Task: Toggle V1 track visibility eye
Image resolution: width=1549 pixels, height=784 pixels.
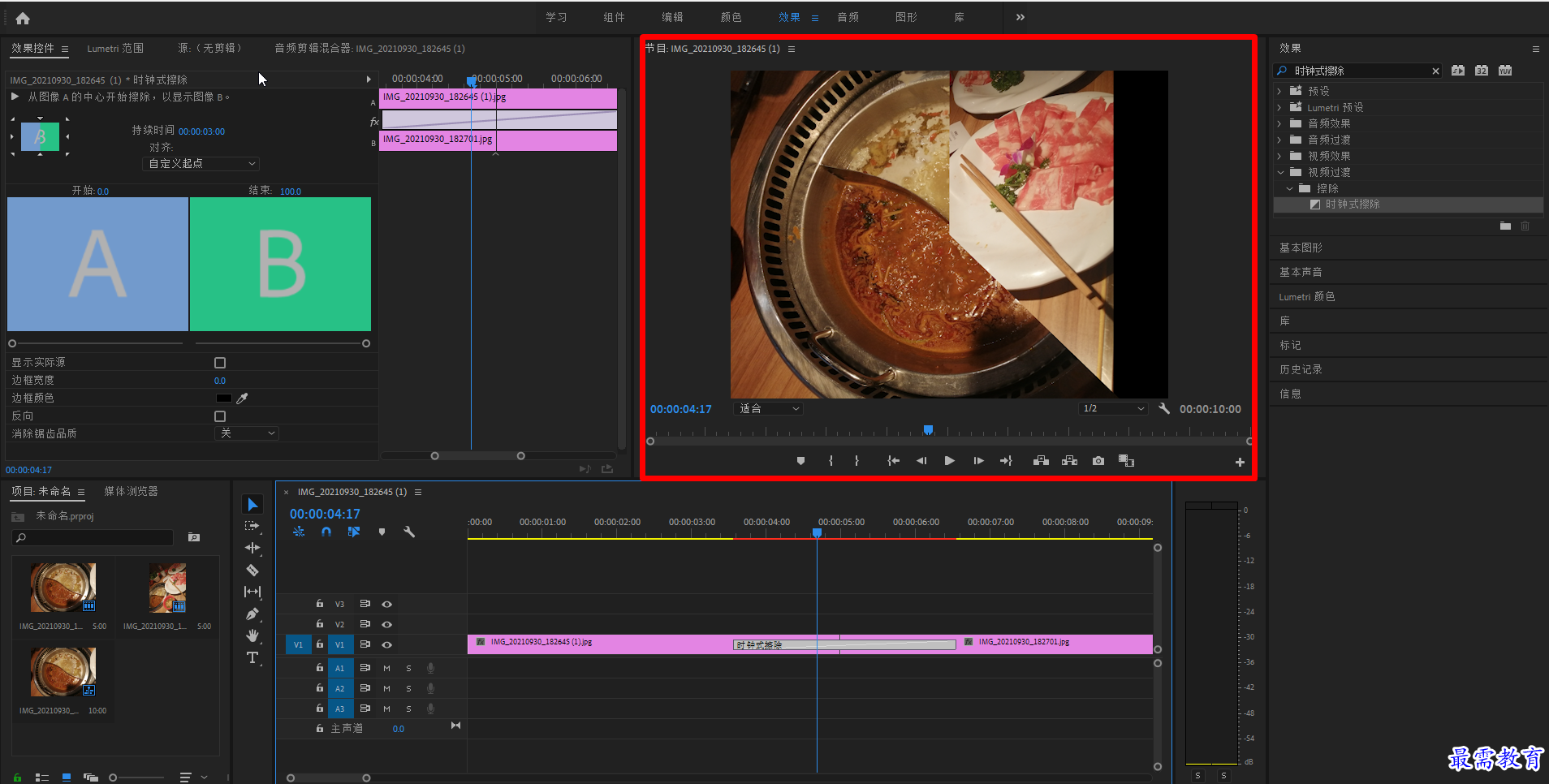Action: pyautogui.click(x=387, y=645)
